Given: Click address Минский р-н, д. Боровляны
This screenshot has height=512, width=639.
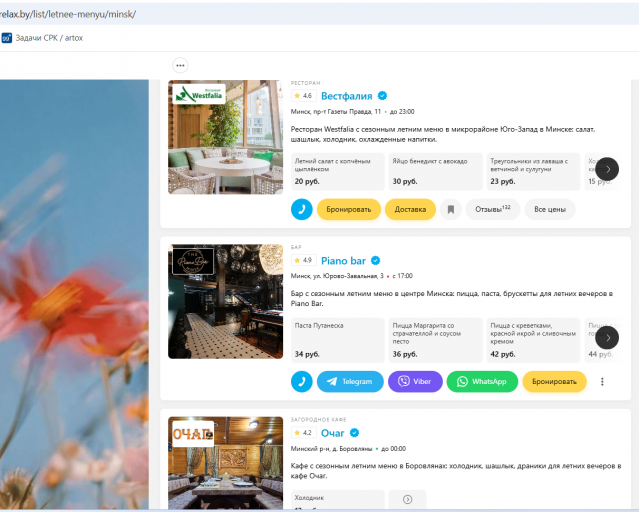Looking at the screenshot, I should point(331,449).
